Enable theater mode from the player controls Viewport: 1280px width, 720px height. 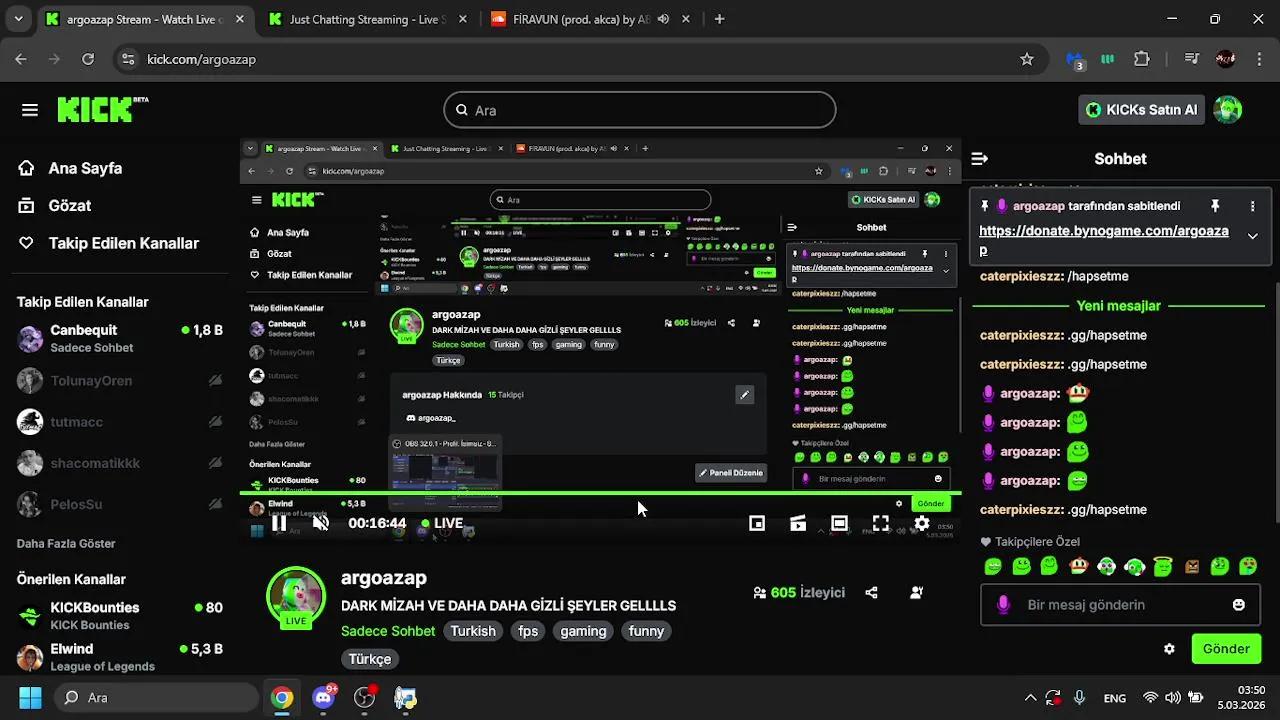(839, 522)
